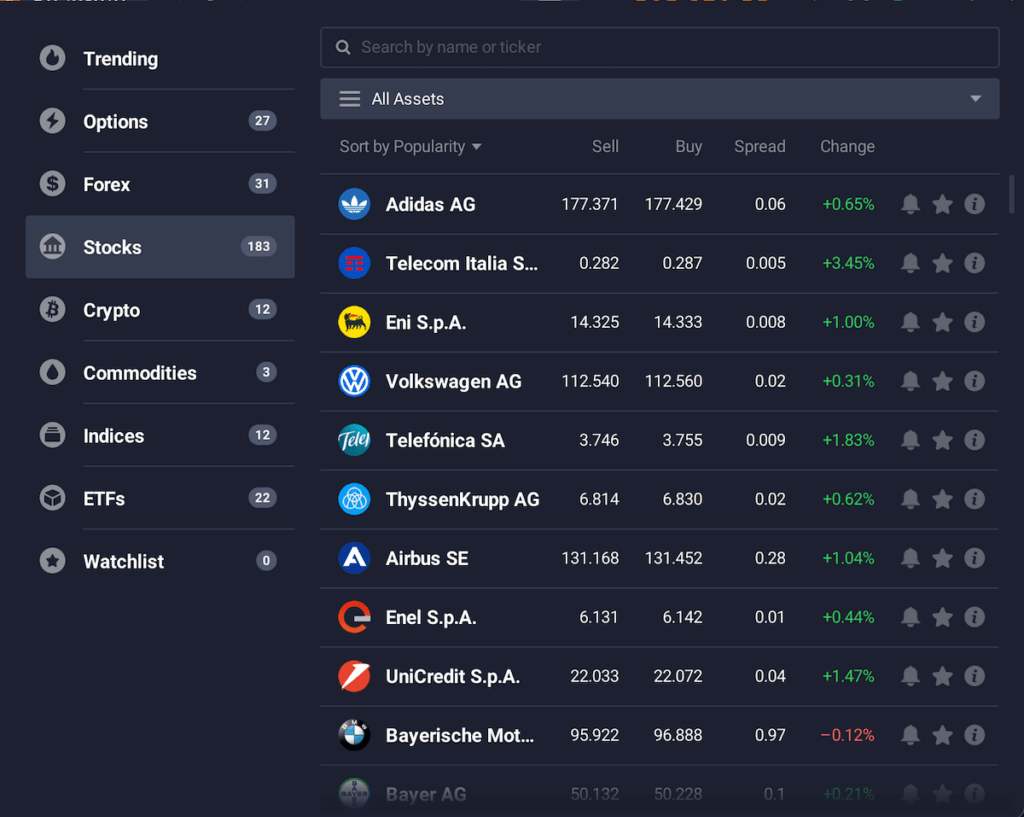View info for Enel S.p.A.

tap(974, 617)
